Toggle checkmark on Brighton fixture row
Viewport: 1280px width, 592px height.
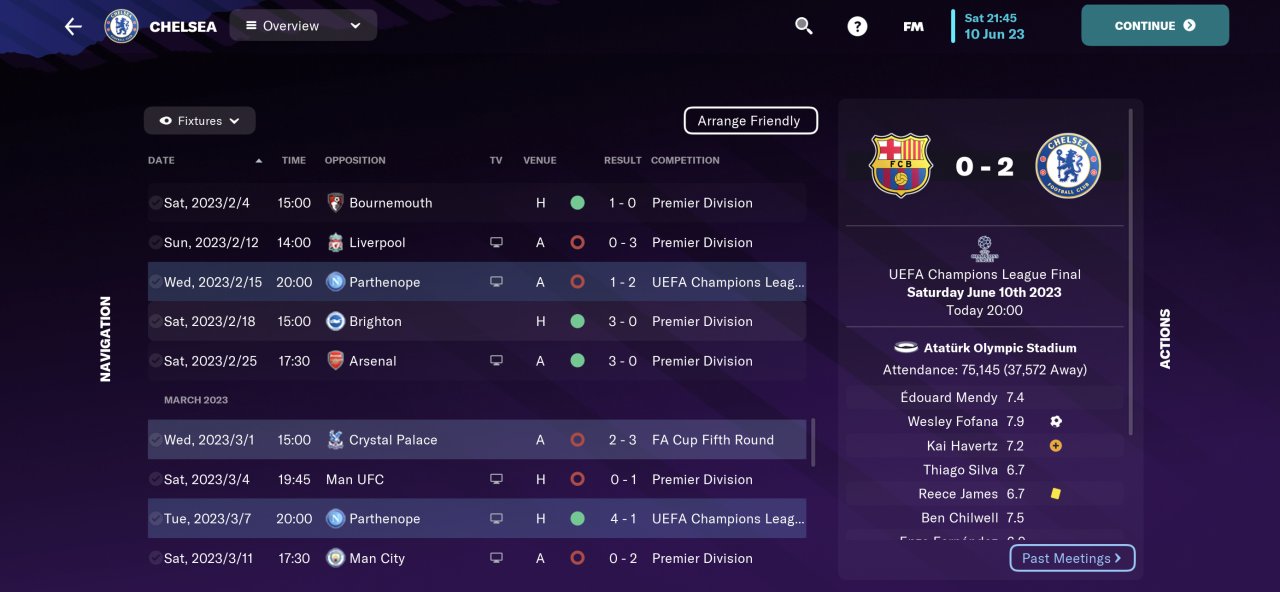[155, 321]
